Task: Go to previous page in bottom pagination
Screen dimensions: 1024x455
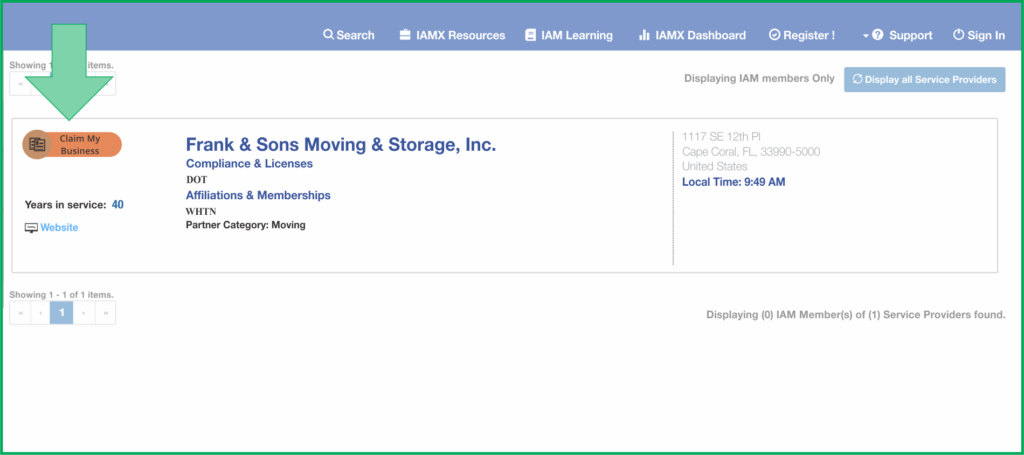Action: click(40, 313)
